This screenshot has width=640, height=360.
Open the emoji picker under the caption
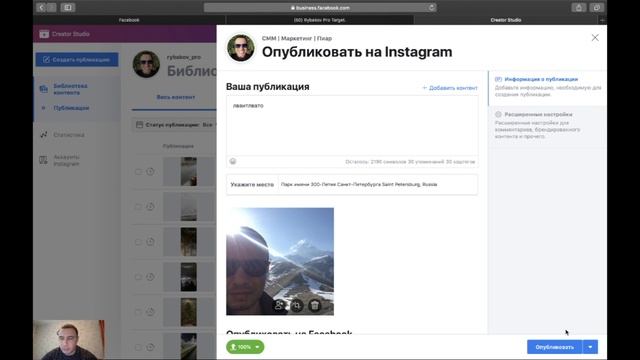click(x=233, y=161)
